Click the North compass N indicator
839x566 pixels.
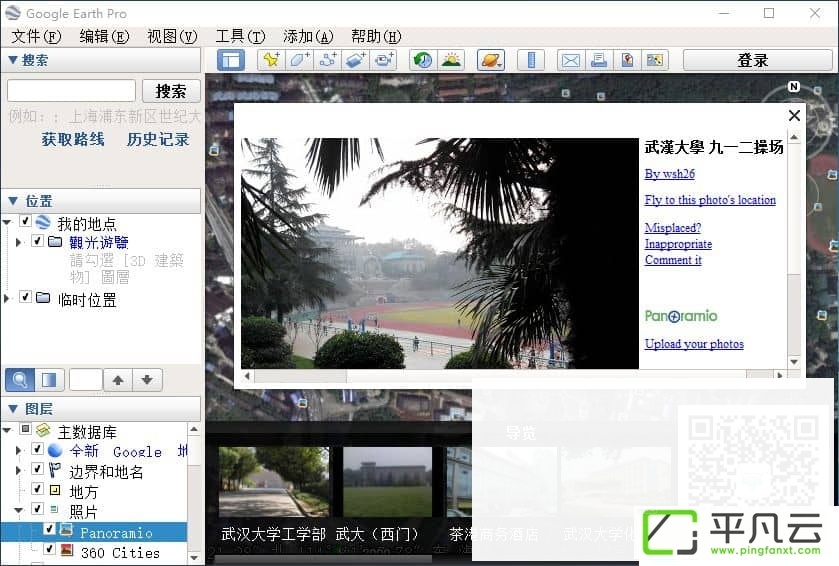tap(794, 87)
